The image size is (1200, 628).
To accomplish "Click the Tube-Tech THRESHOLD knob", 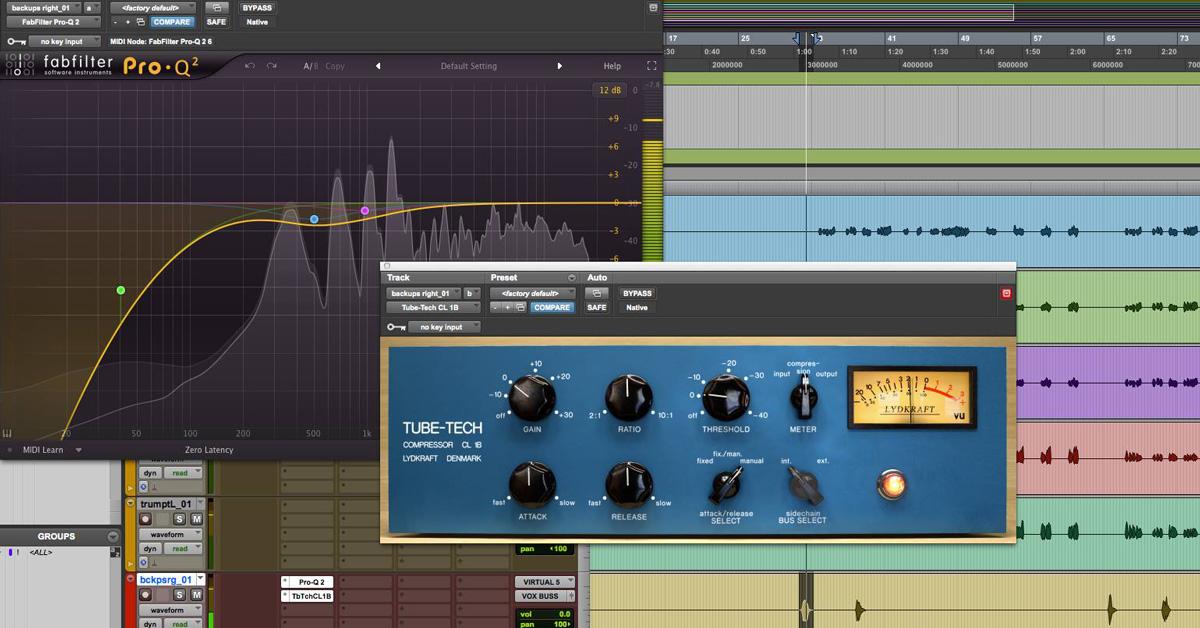I will point(726,397).
